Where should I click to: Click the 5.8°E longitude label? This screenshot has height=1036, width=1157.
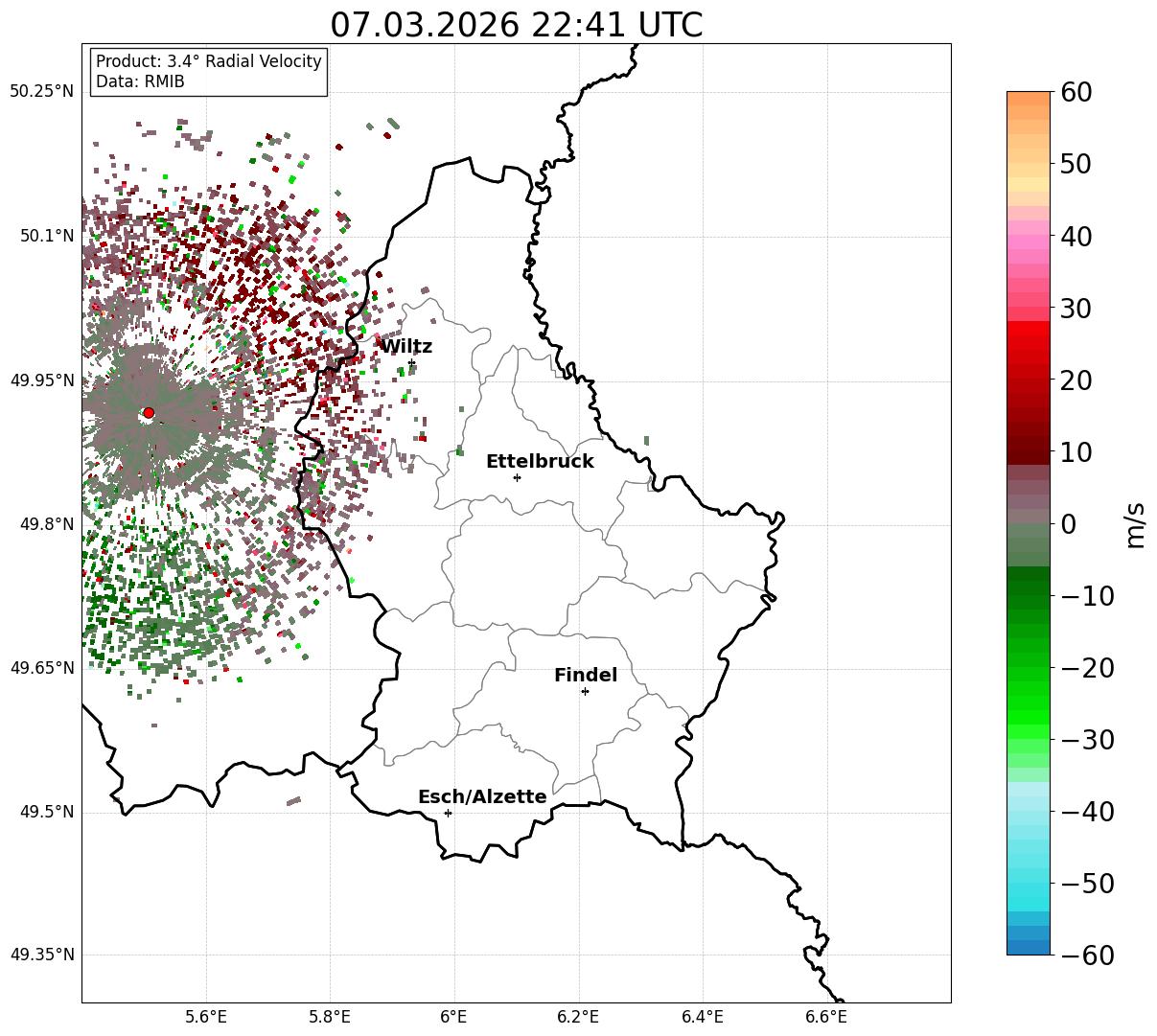pos(331,1017)
